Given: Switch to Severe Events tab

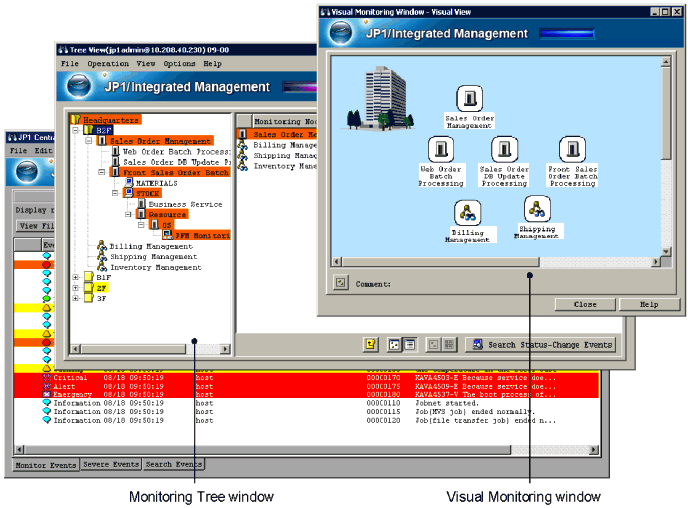Looking at the screenshot, I should [111, 464].
